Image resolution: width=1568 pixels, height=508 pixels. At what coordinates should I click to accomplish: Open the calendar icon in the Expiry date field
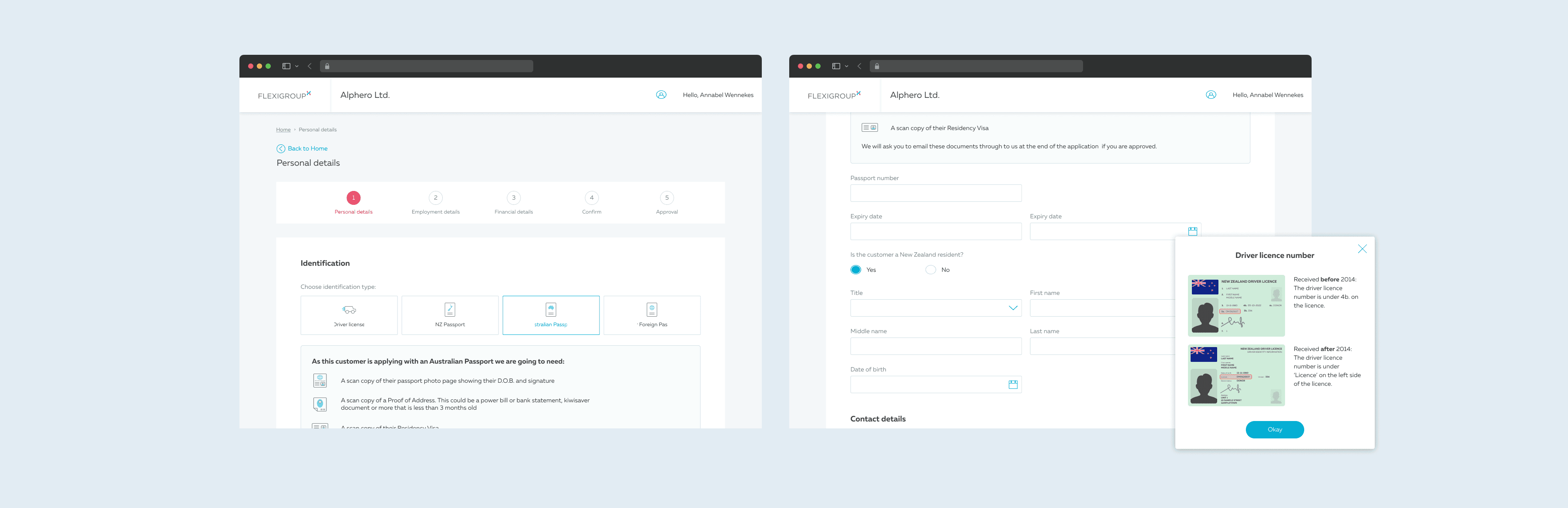click(x=1192, y=231)
